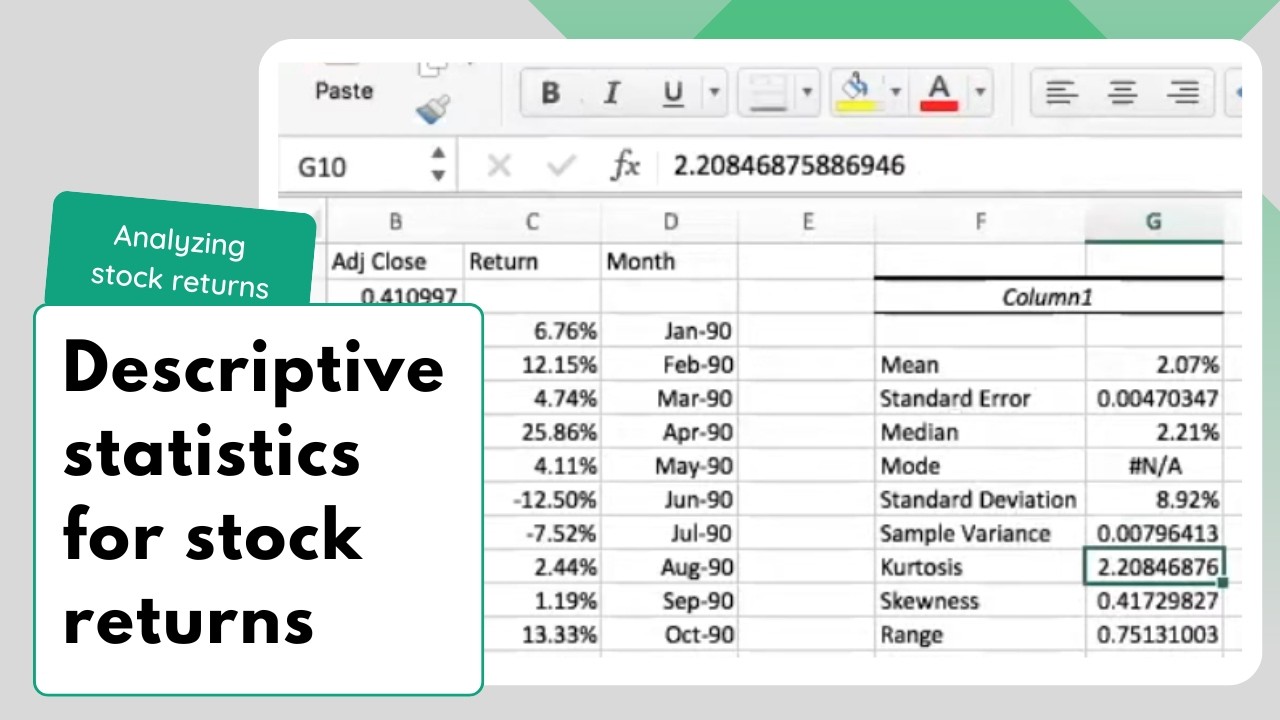This screenshot has height=720, width=1280.
Task: Click the Adj Close header cell
Action: coord(395,261)
